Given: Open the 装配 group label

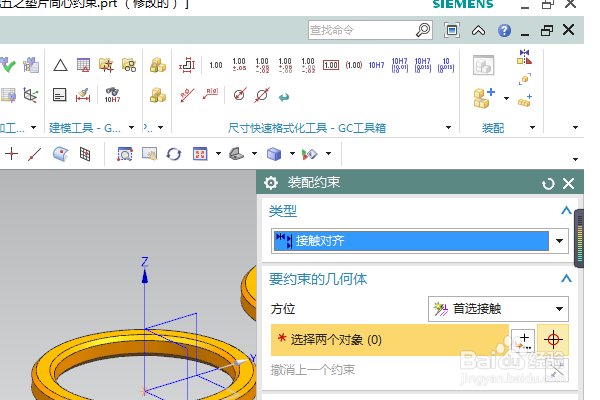Looking at the screenshot, I should pyautogui.click(x=493, y=128).
